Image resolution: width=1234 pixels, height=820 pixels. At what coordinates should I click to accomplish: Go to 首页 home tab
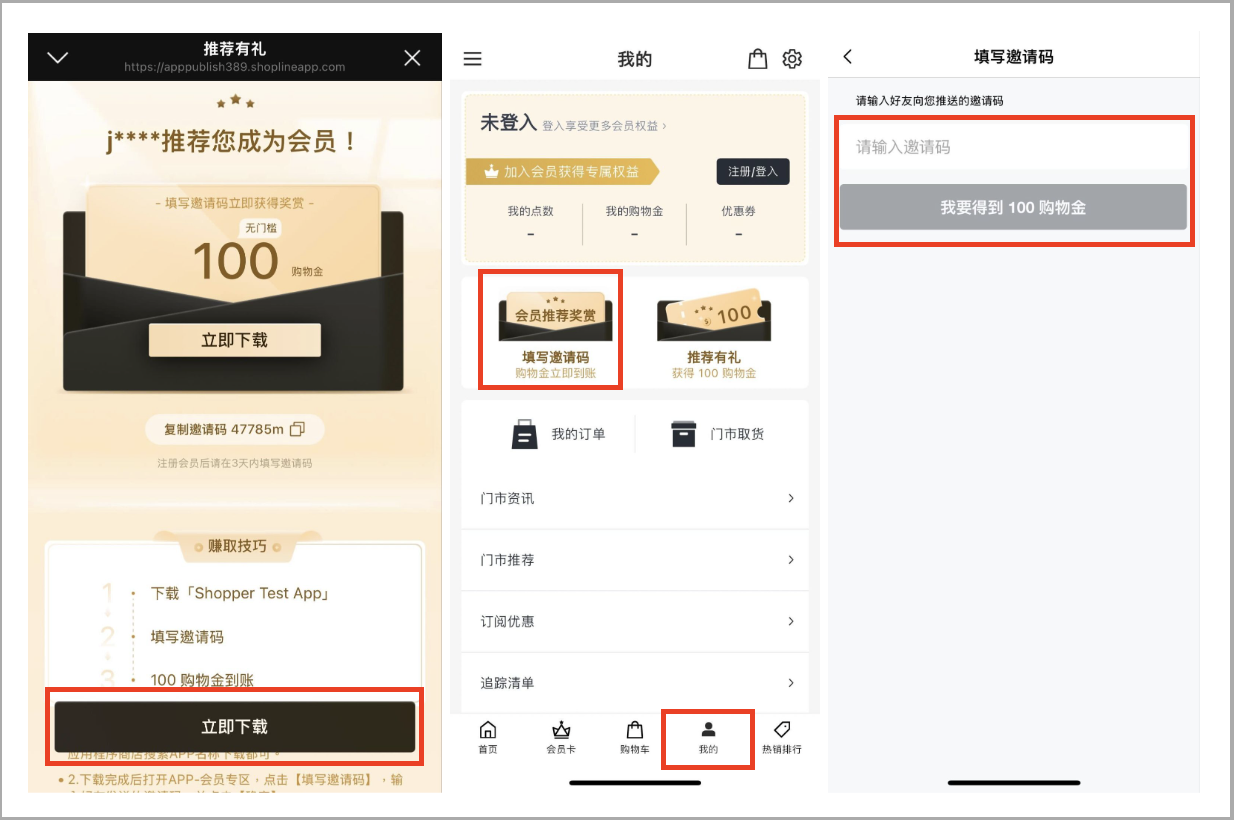[x=487, y=736]
